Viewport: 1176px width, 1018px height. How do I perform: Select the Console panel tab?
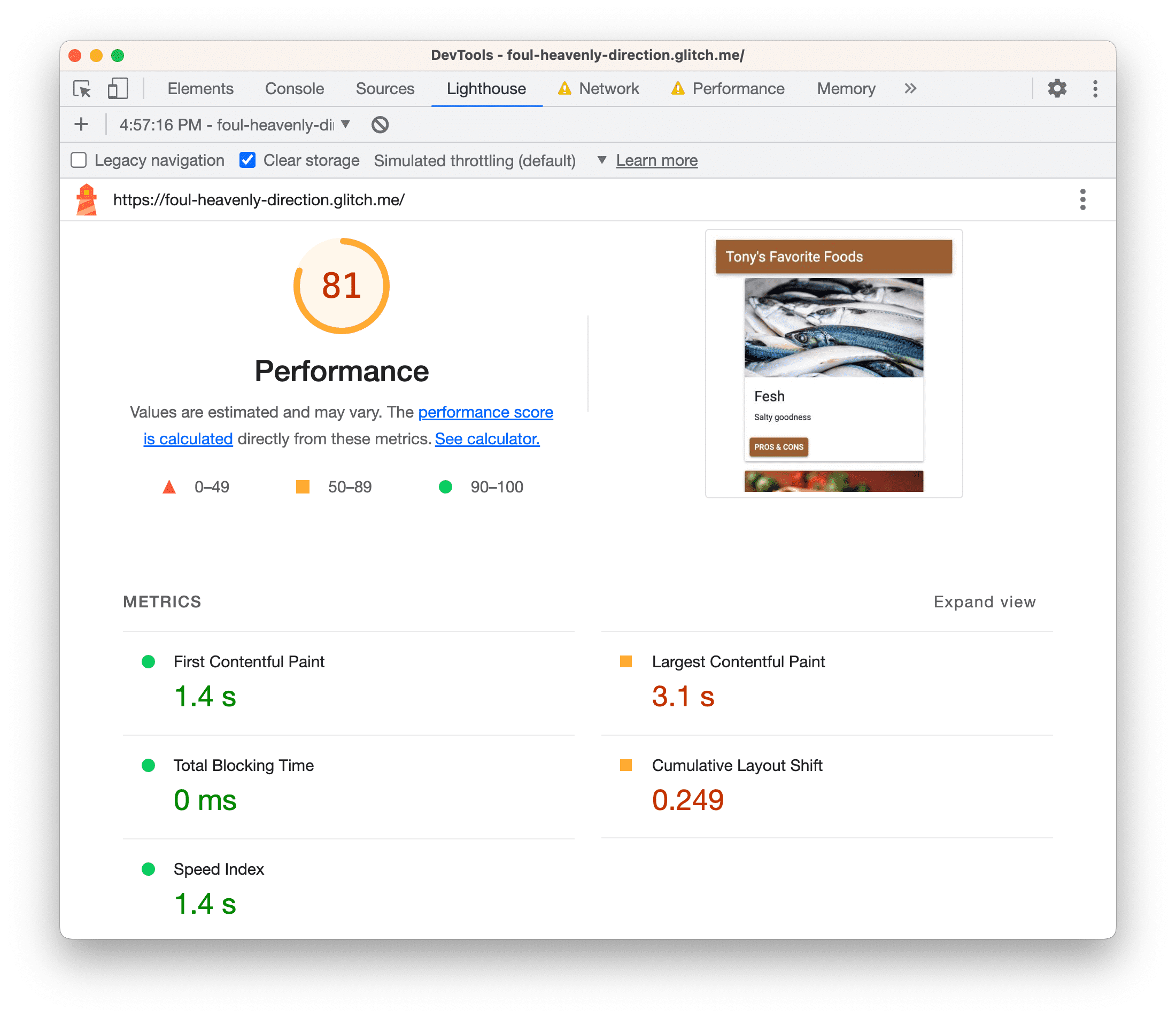294,88
